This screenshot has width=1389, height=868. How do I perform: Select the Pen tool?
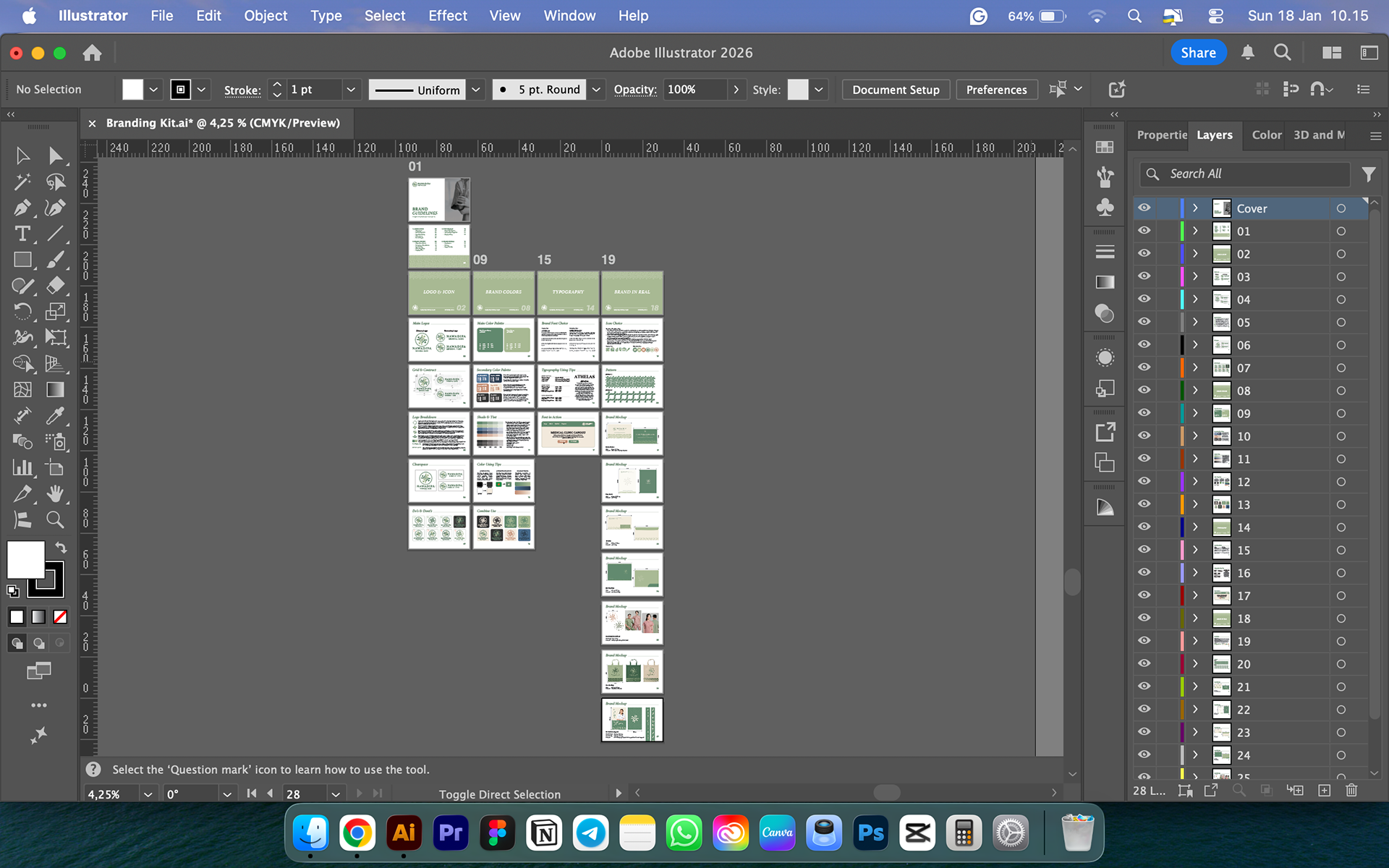(x=22, y=208)
